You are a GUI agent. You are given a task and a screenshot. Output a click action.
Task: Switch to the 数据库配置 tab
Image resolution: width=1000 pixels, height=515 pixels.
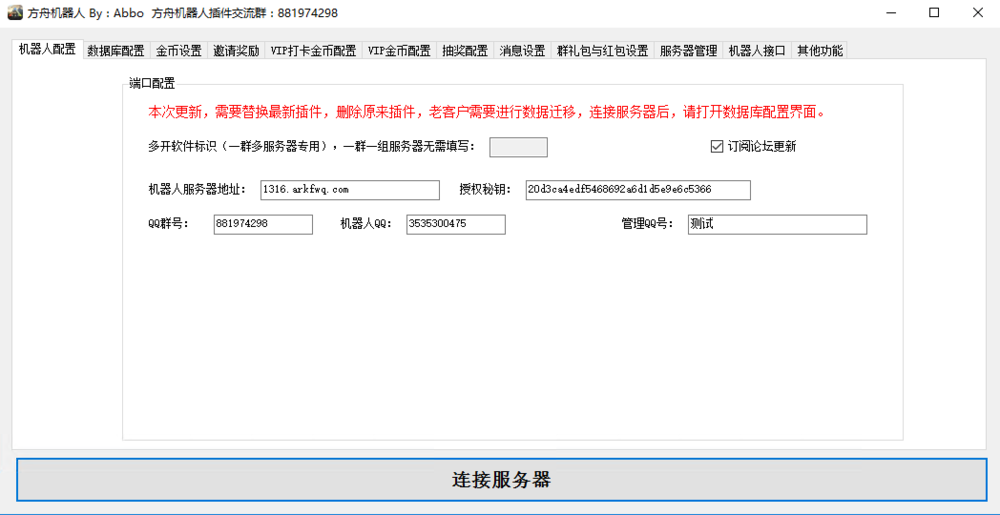click(115, 51)
